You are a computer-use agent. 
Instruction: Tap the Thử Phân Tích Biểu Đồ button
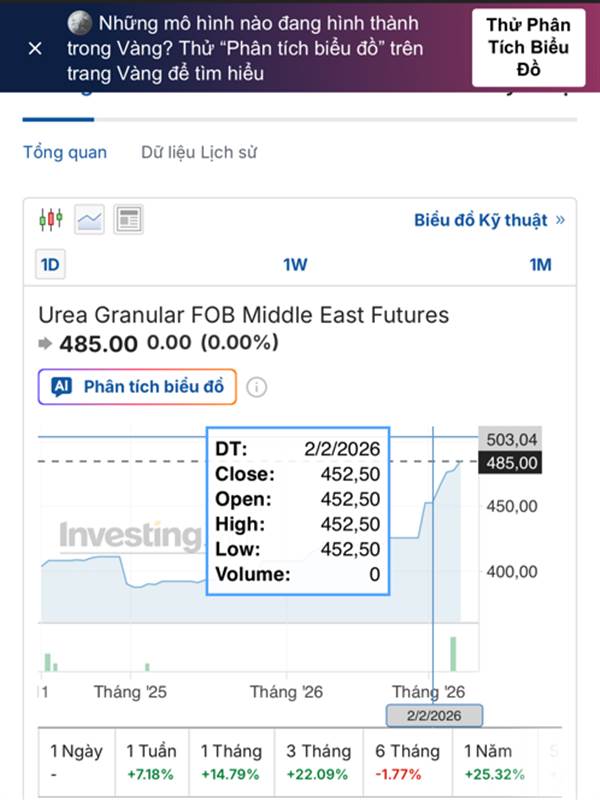click(527, 47)
